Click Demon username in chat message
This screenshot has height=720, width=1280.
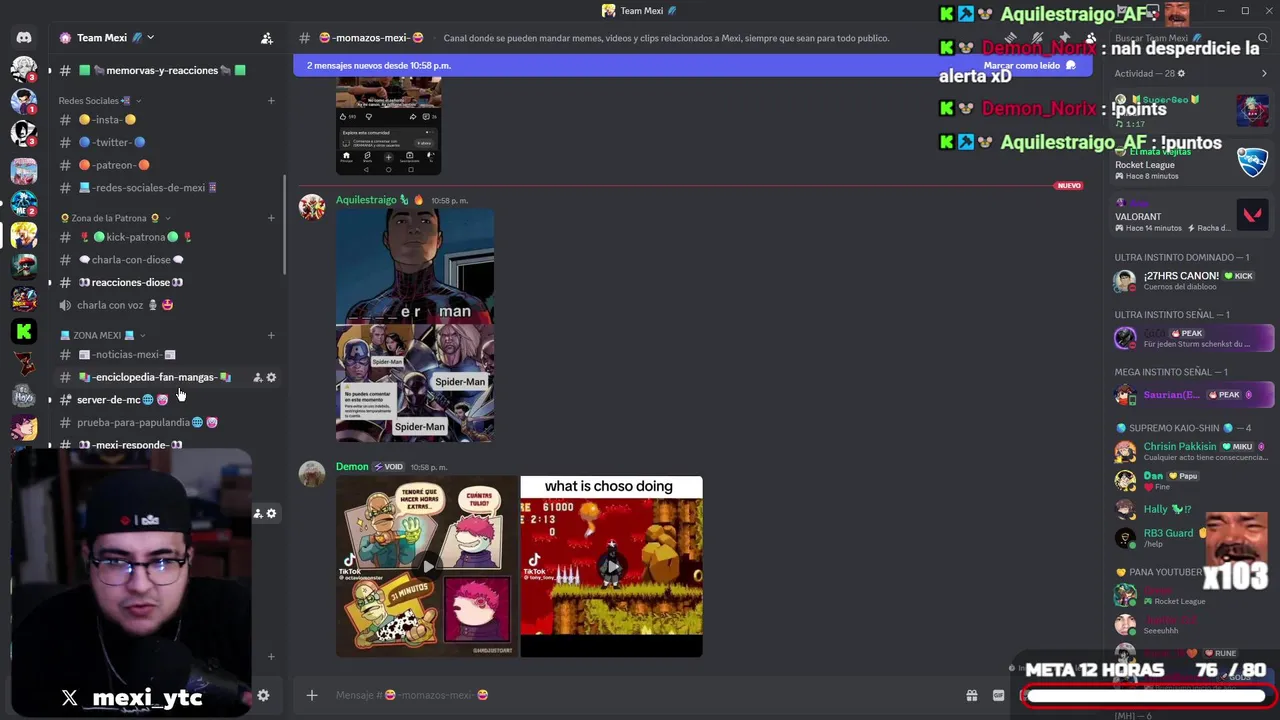(352, 467)
